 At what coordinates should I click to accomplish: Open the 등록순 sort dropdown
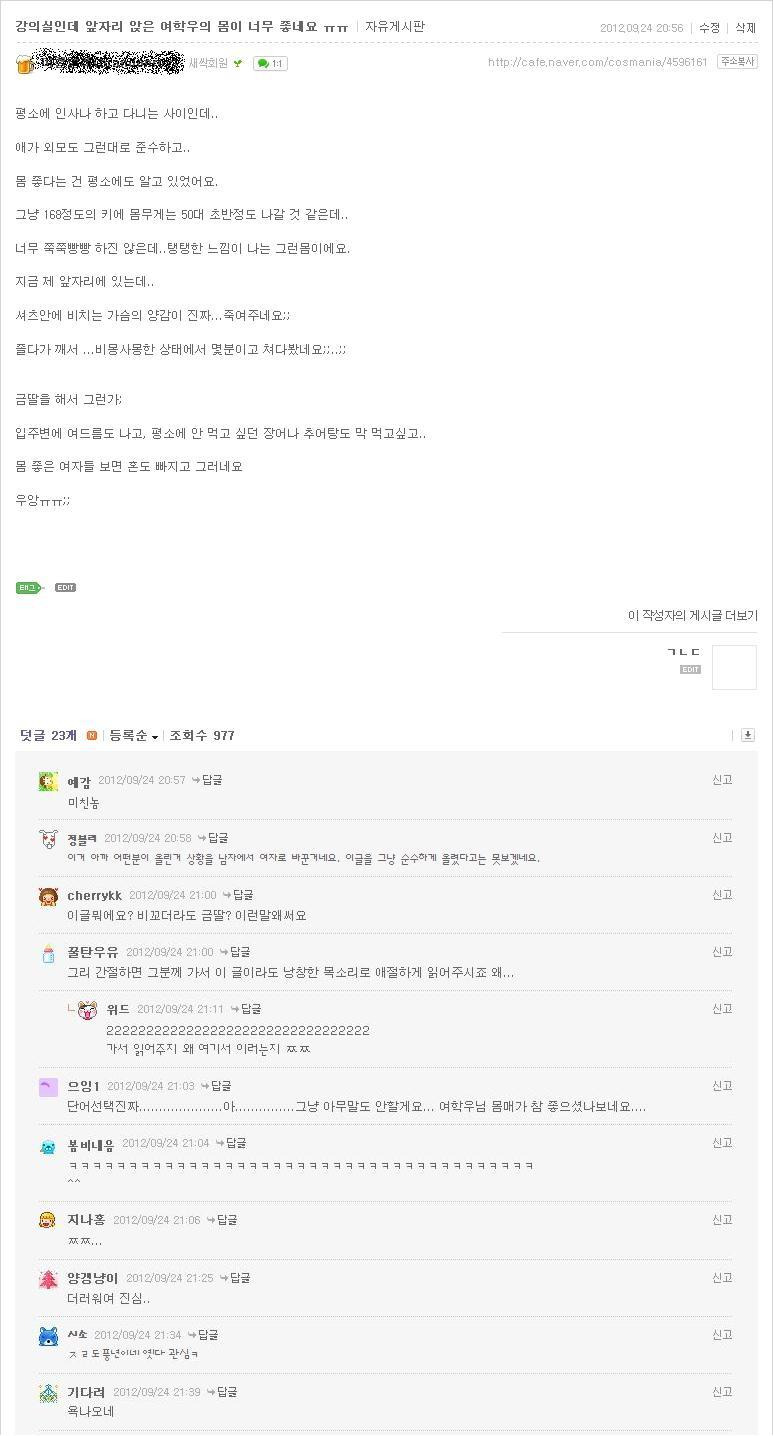click(x=133, y=736)
